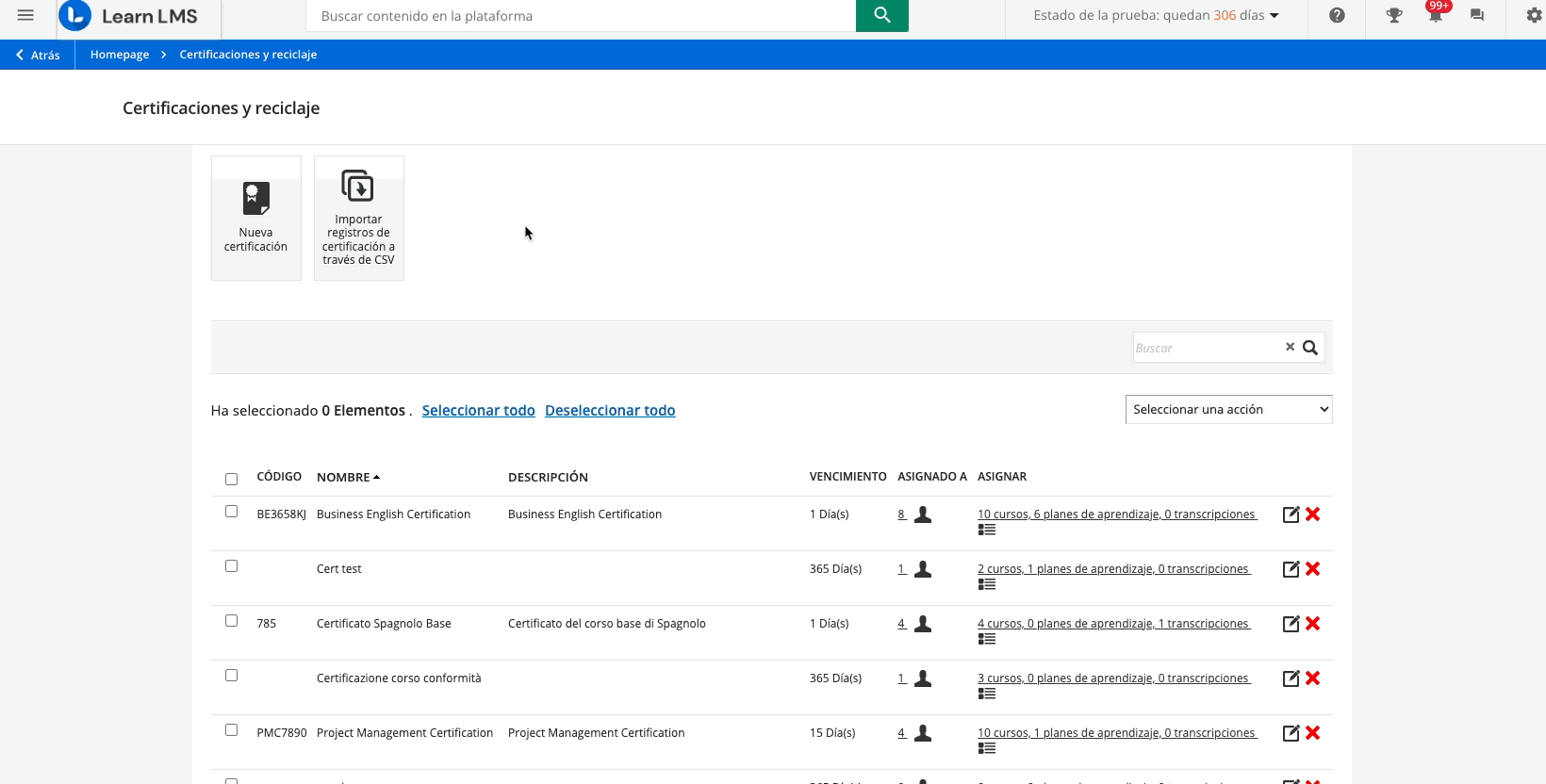Viewport: 1546px width, 784px height.
Task: Click the Deseleccionar todo link
Action: coord(610,410)
